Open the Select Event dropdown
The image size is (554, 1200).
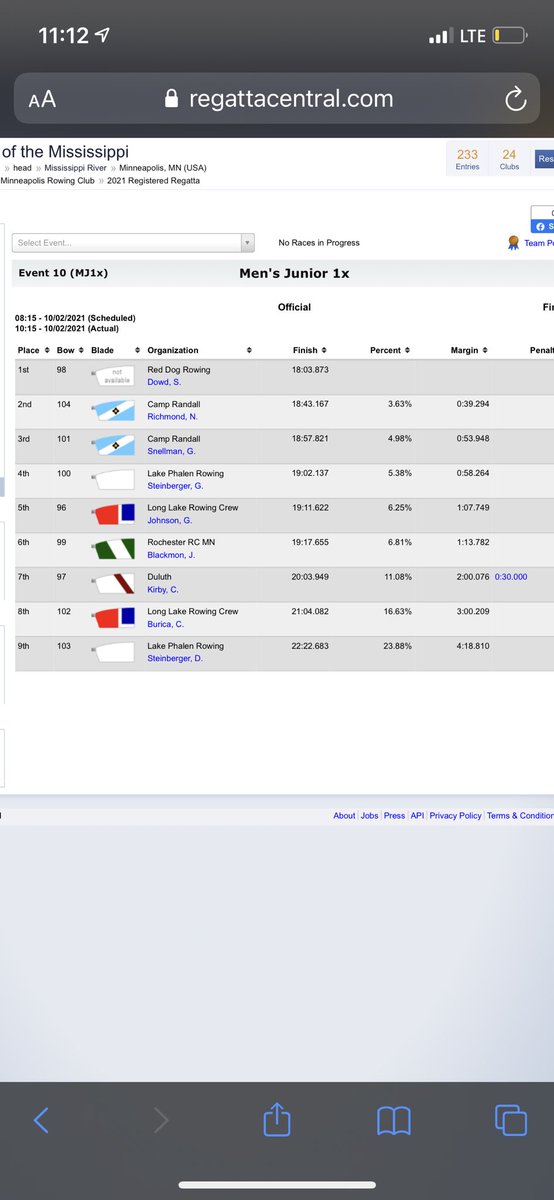point(133,243)
